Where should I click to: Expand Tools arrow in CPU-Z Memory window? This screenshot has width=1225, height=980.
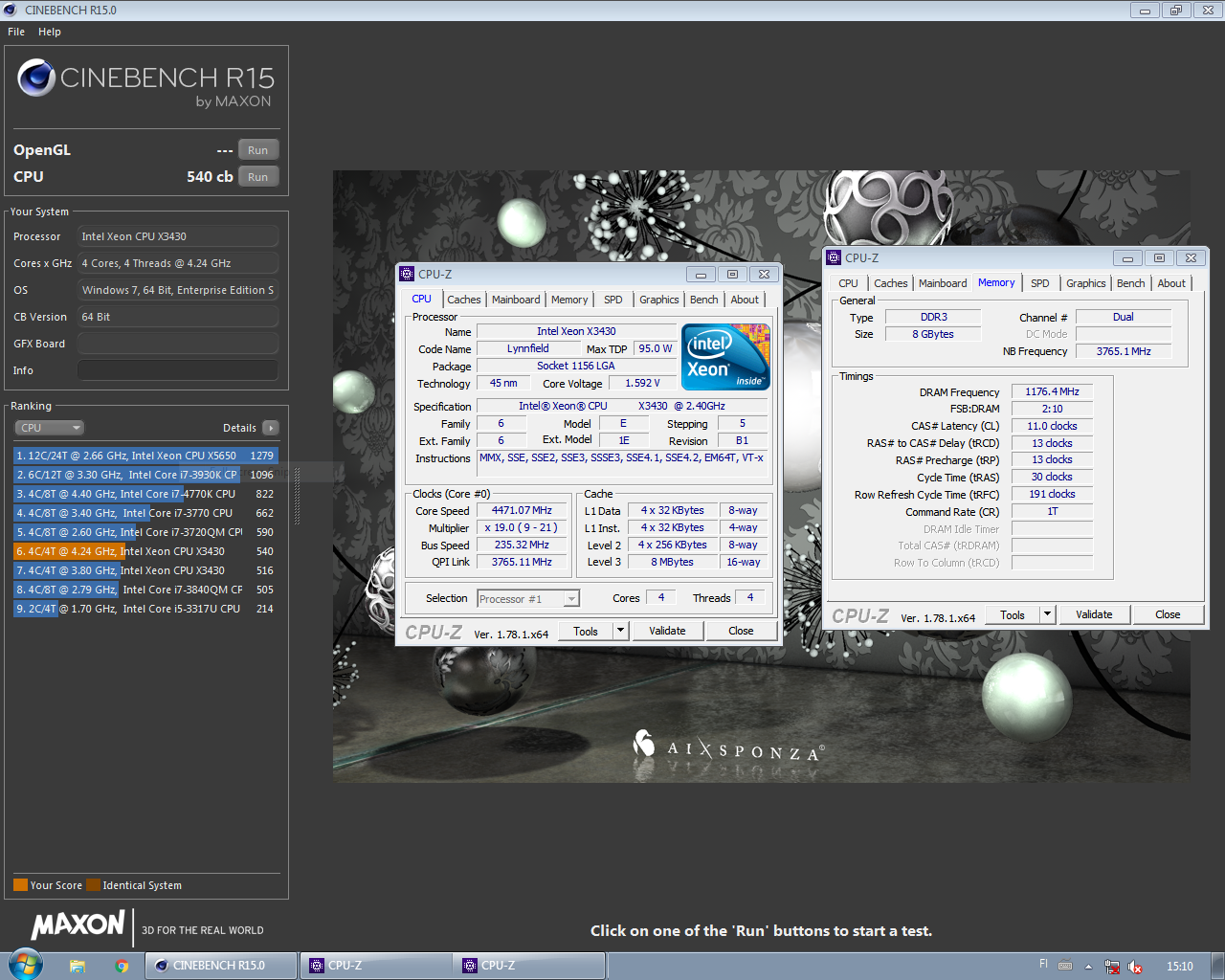pyautogui.click(x=1047, y=614)
